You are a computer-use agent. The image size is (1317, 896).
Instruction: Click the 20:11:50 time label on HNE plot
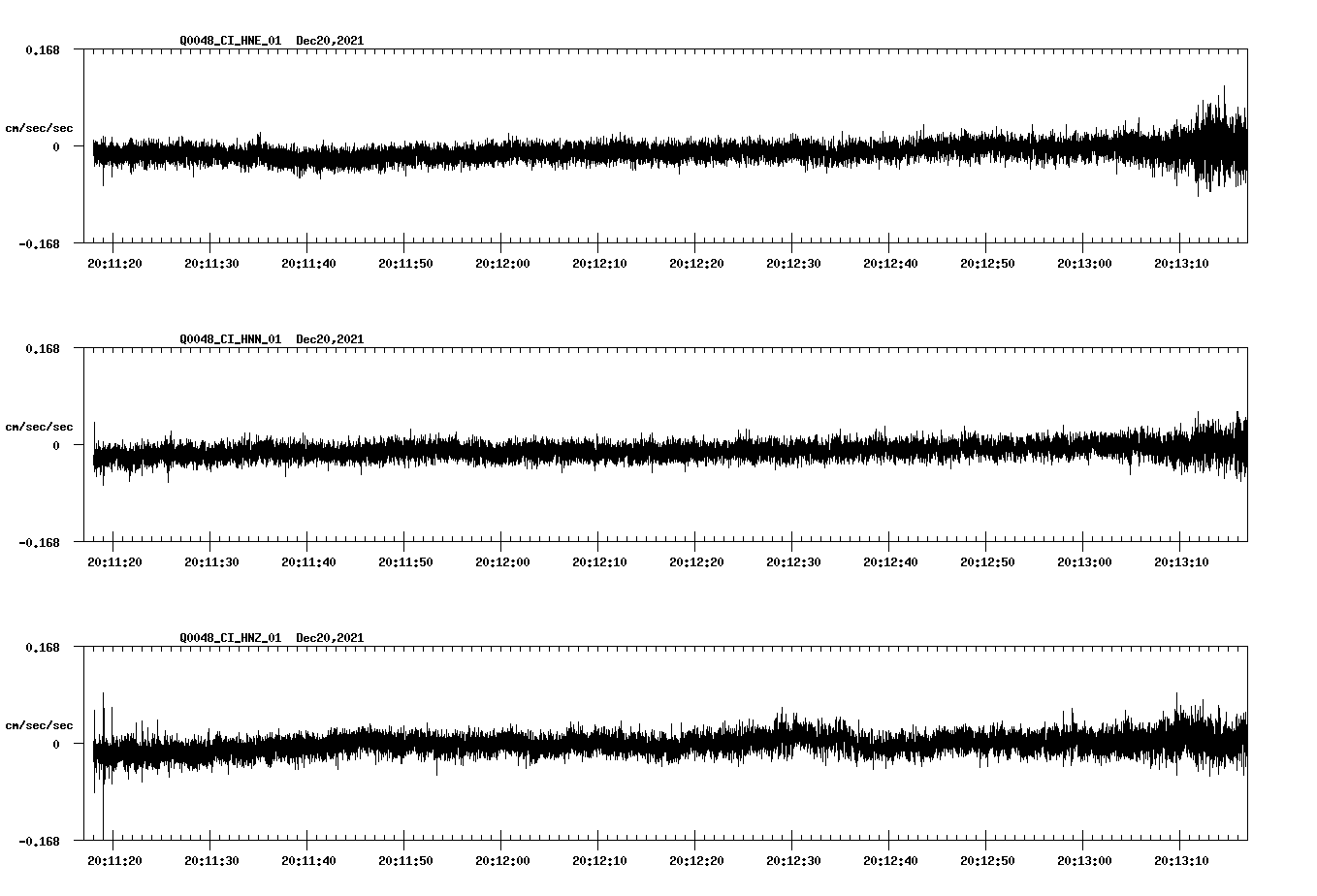click(x=405, y=264)
